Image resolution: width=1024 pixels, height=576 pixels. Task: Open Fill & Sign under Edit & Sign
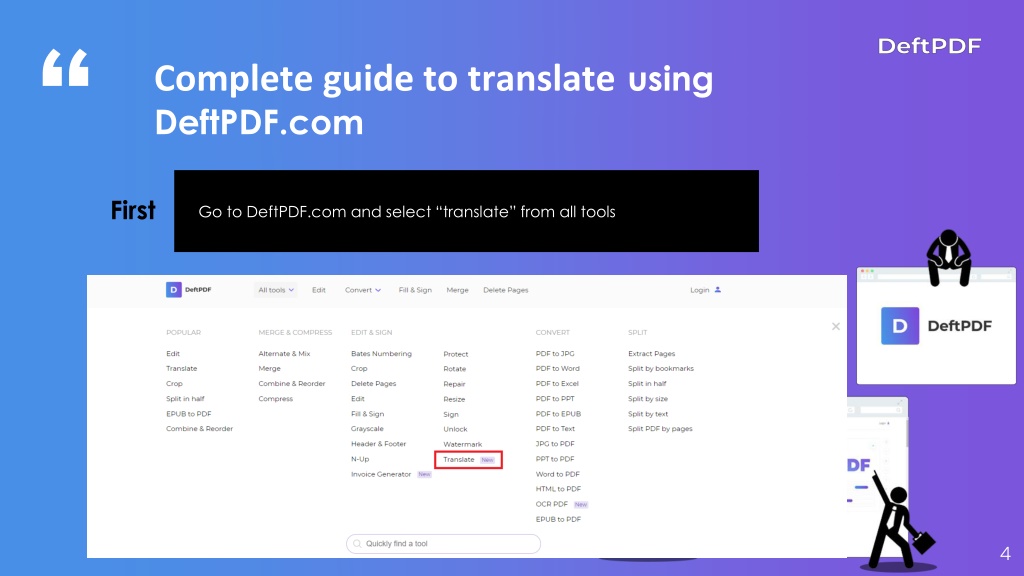coord(368,413)
